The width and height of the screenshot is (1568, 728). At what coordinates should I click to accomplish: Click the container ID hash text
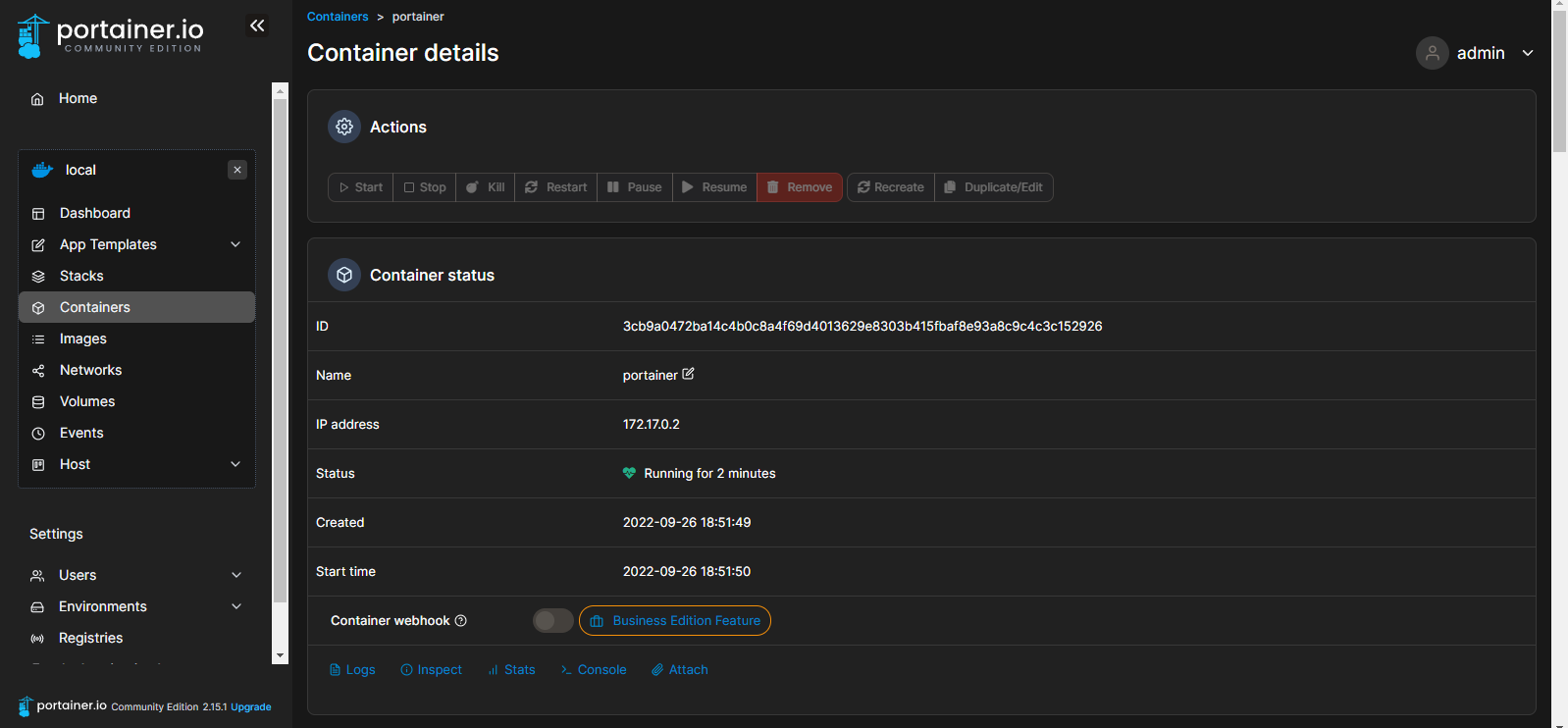point(862,326)
